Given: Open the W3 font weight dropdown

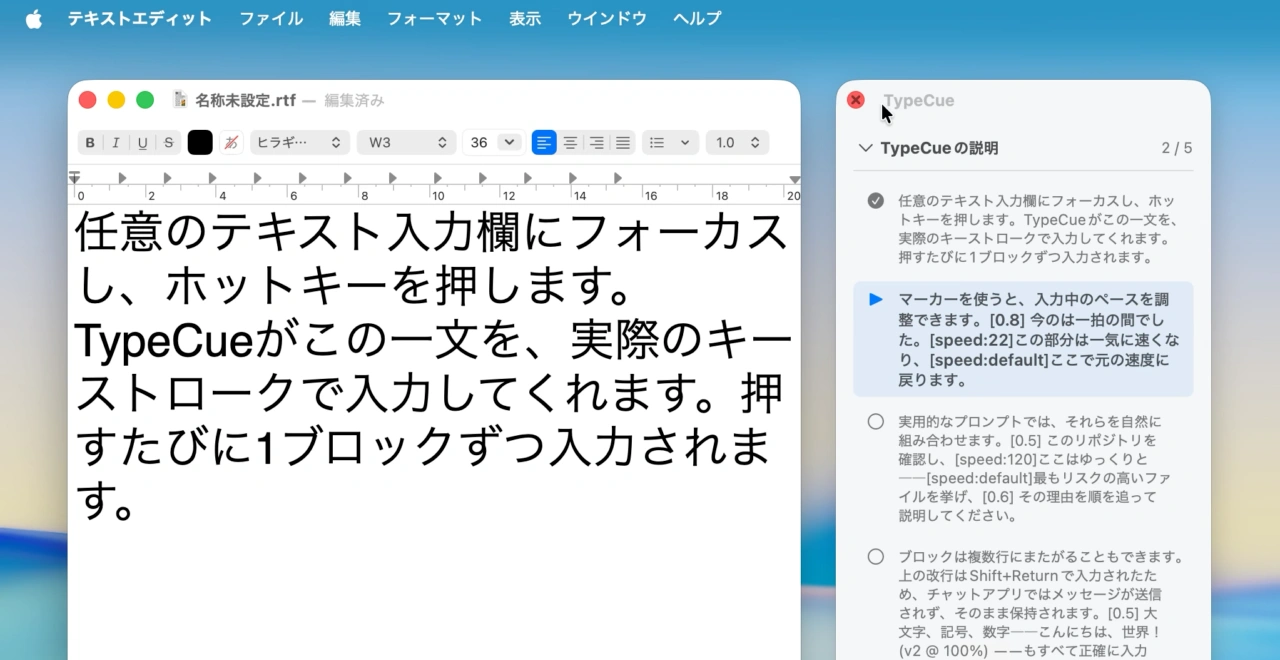Looking at the screenshot, I should coord(406,143).
